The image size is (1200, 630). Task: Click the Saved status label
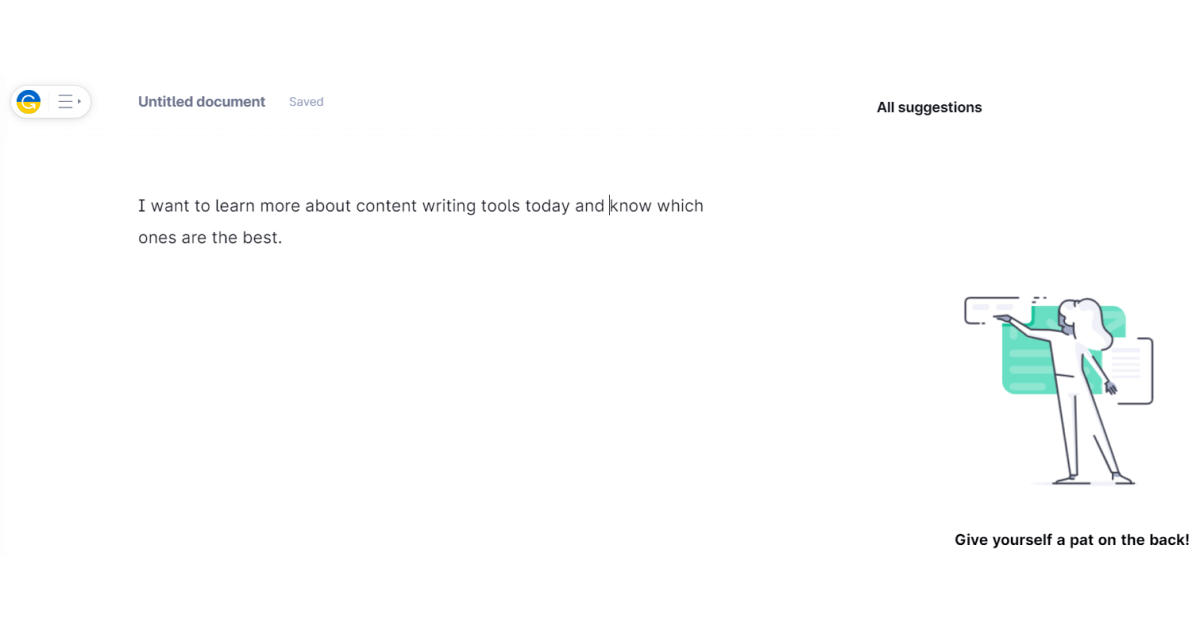click(x=306, y=102)
